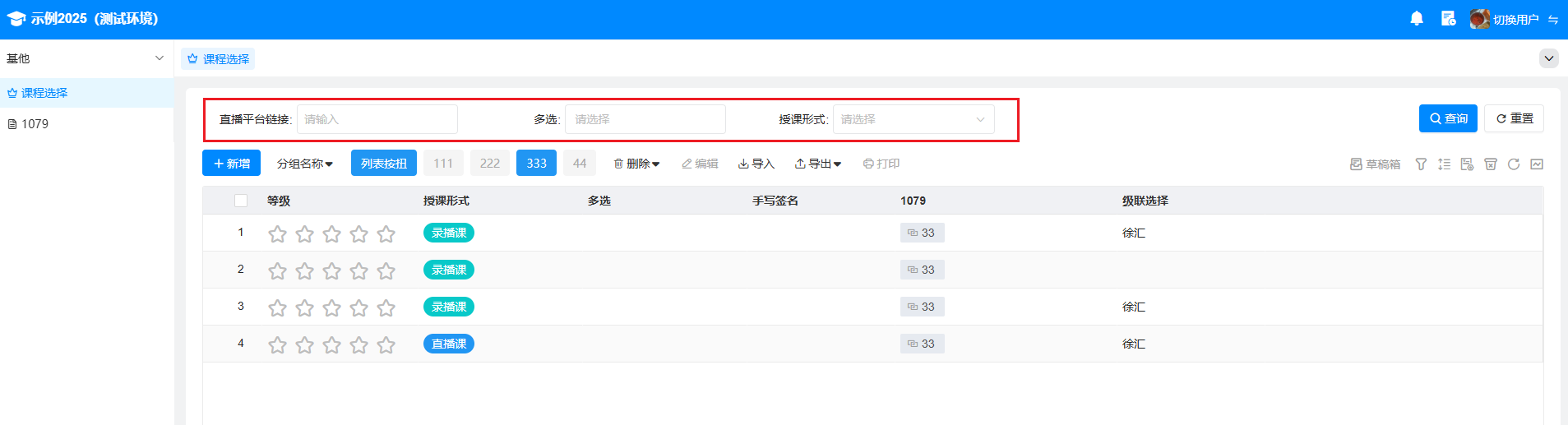Click the 新增 add button
1568x425 pixels.
coord(231,164)
